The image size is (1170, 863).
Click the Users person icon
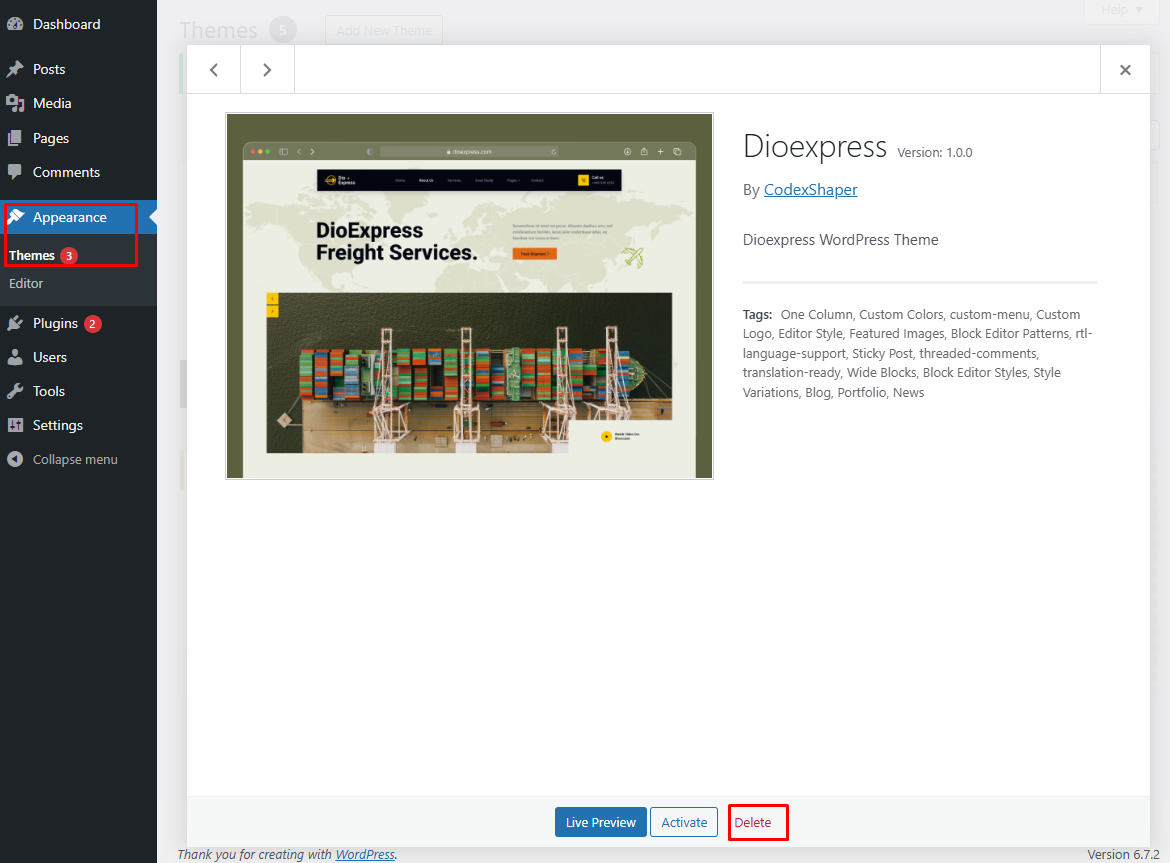(15, 357)
